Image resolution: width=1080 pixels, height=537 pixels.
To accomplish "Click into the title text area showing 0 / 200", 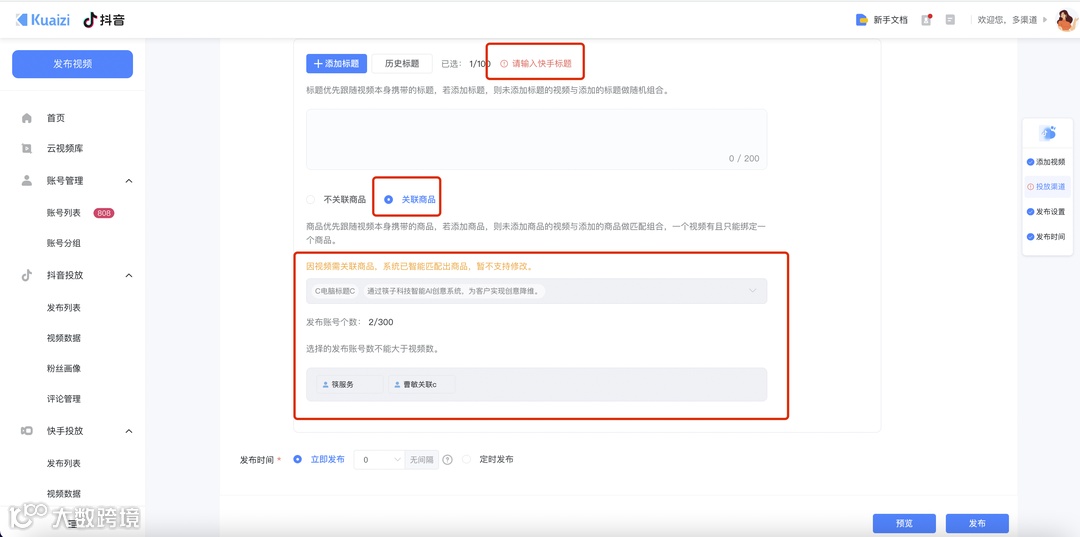I will [x=537, y=139].
